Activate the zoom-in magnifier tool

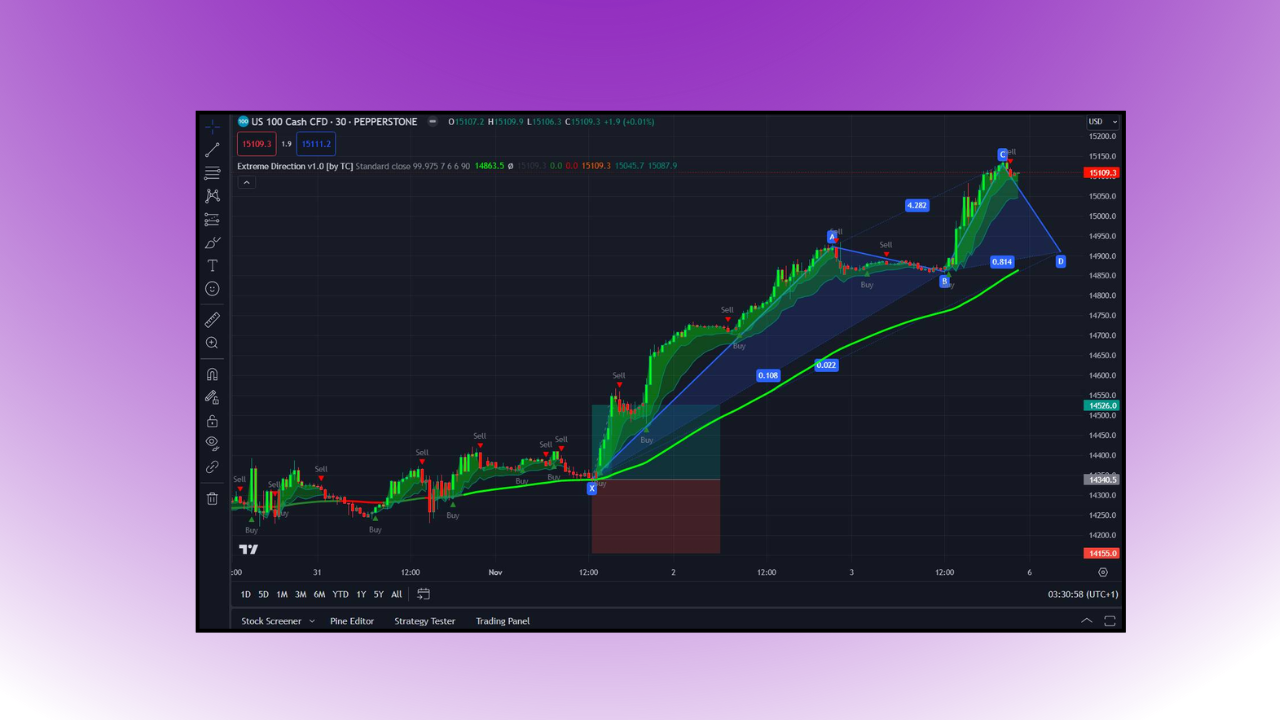[212, 343]
